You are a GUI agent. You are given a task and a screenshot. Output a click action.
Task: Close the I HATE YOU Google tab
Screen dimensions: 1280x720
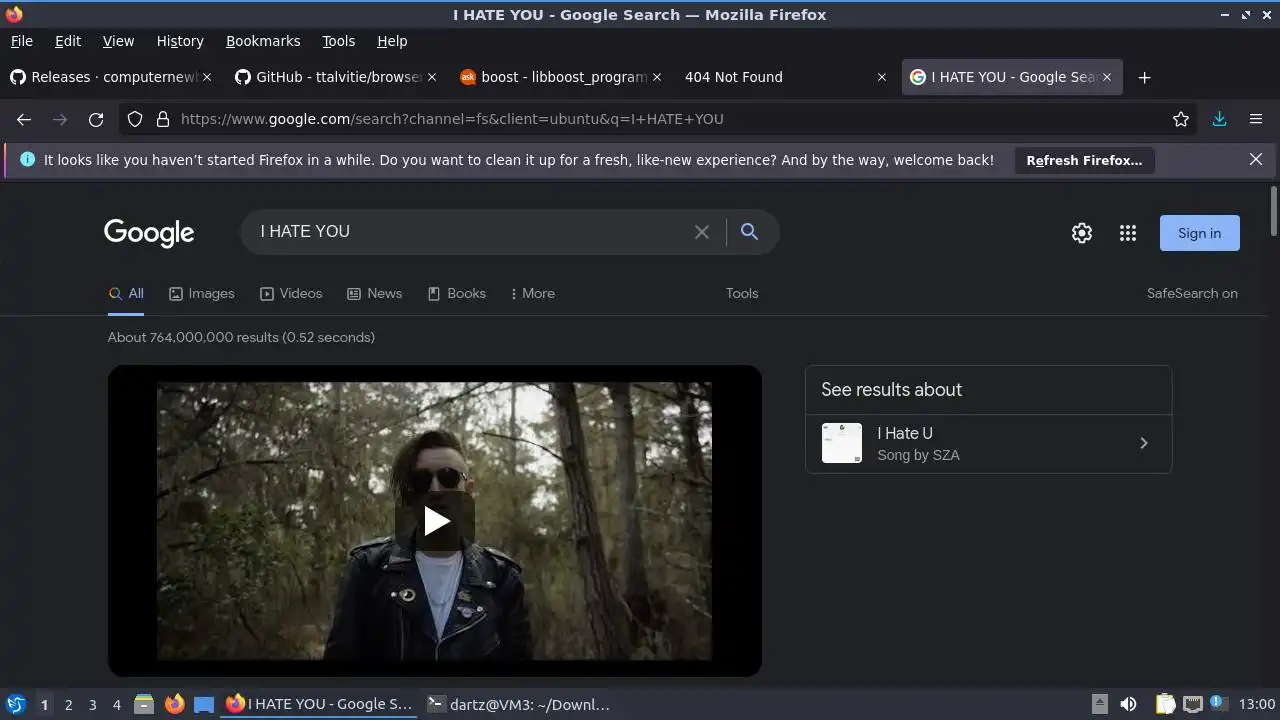tap(1107, 77)
